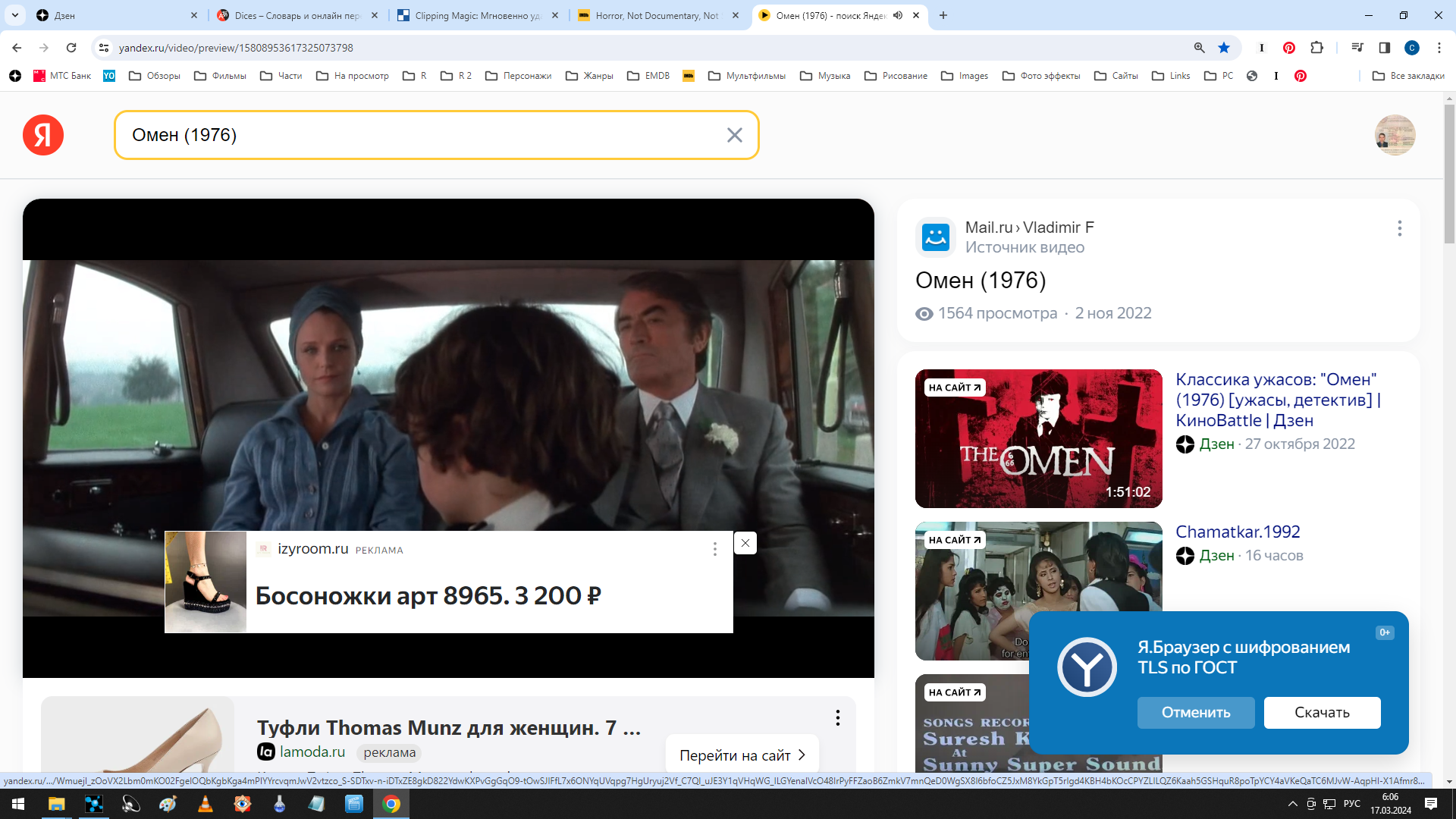Reload the page
Screen dimensions: 1456x819
tap(71, 48)
